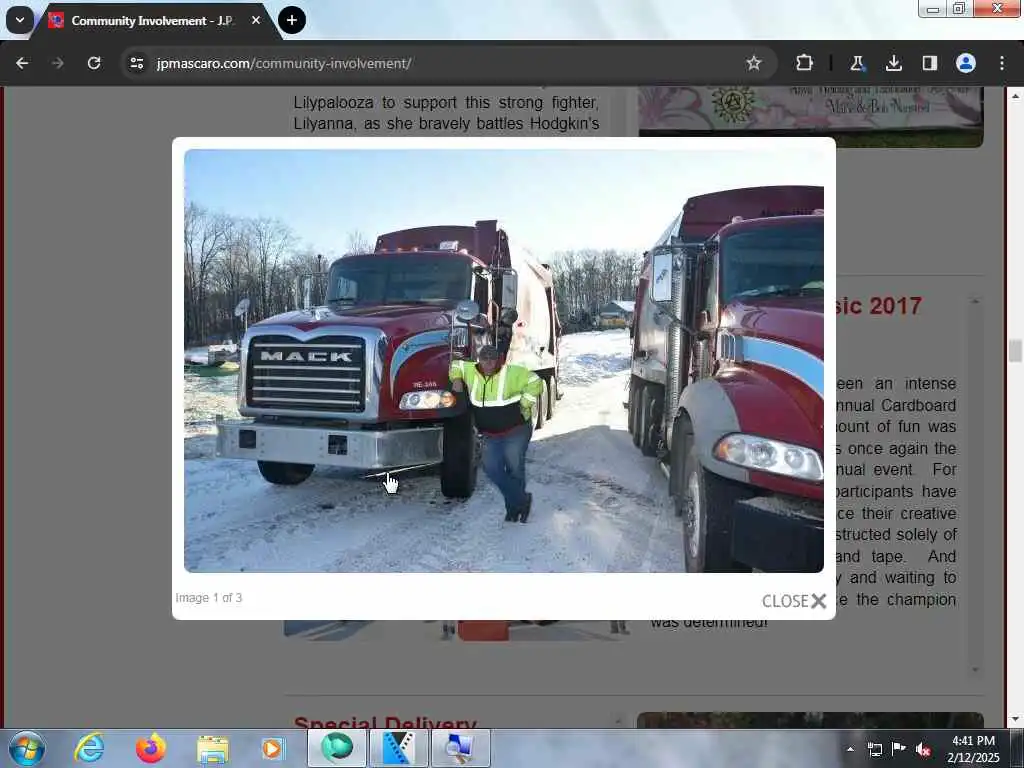
Task: Open a new tab with plus button
Action: coord(292,20)
